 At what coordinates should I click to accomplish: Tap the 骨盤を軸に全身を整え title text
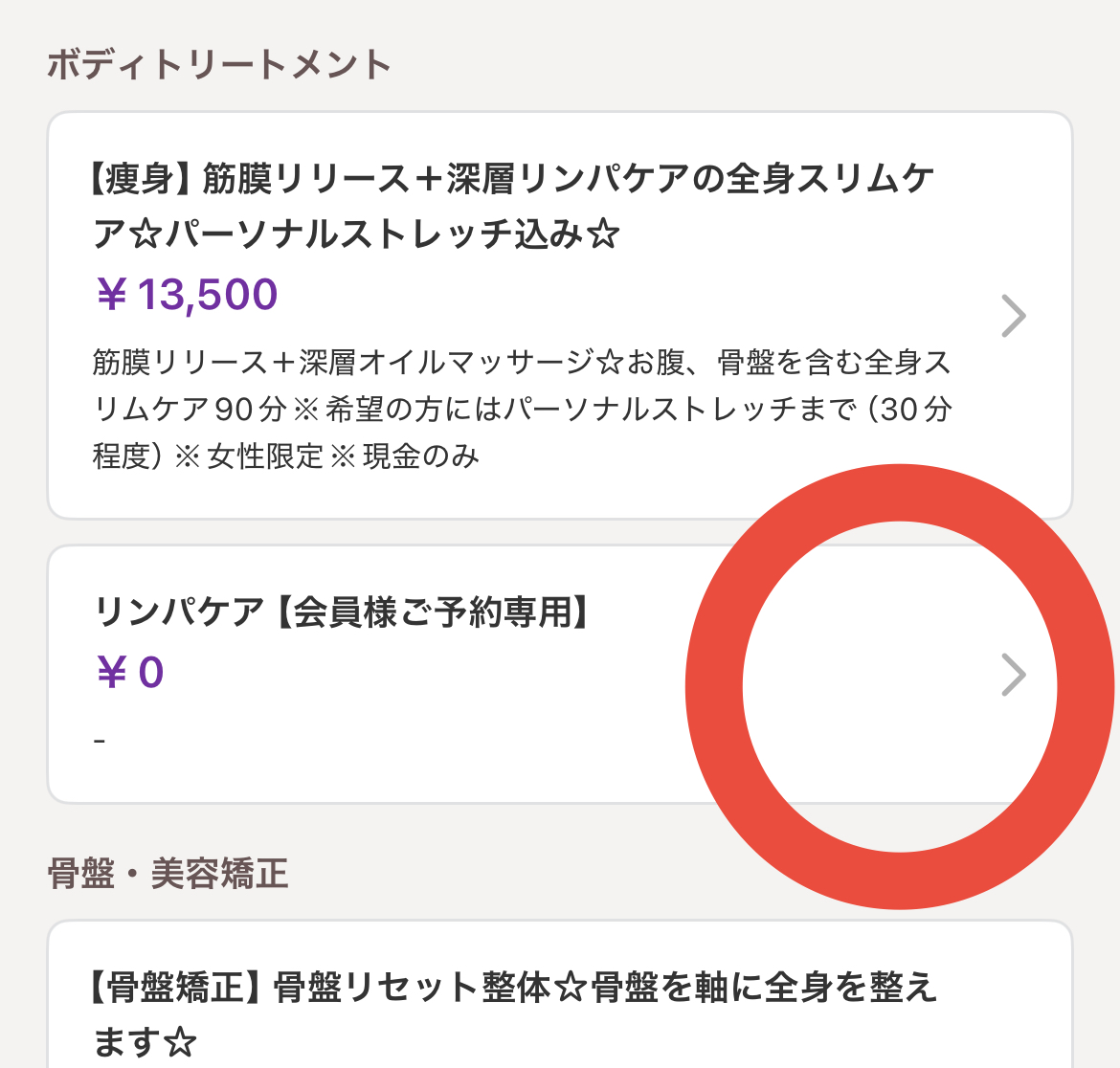tap(764, 987)
